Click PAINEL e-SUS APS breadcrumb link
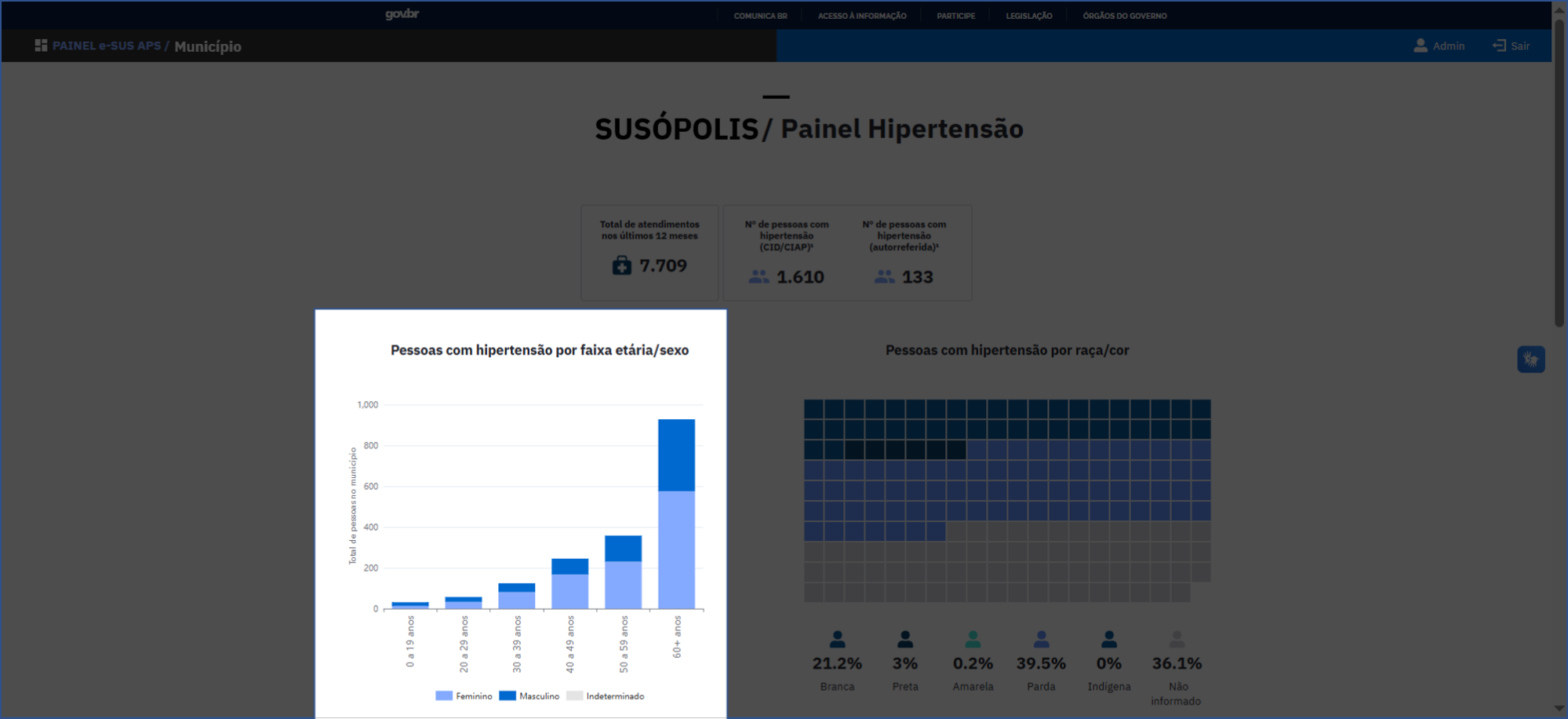The image size is (1568, 719). tap(106, 46)
